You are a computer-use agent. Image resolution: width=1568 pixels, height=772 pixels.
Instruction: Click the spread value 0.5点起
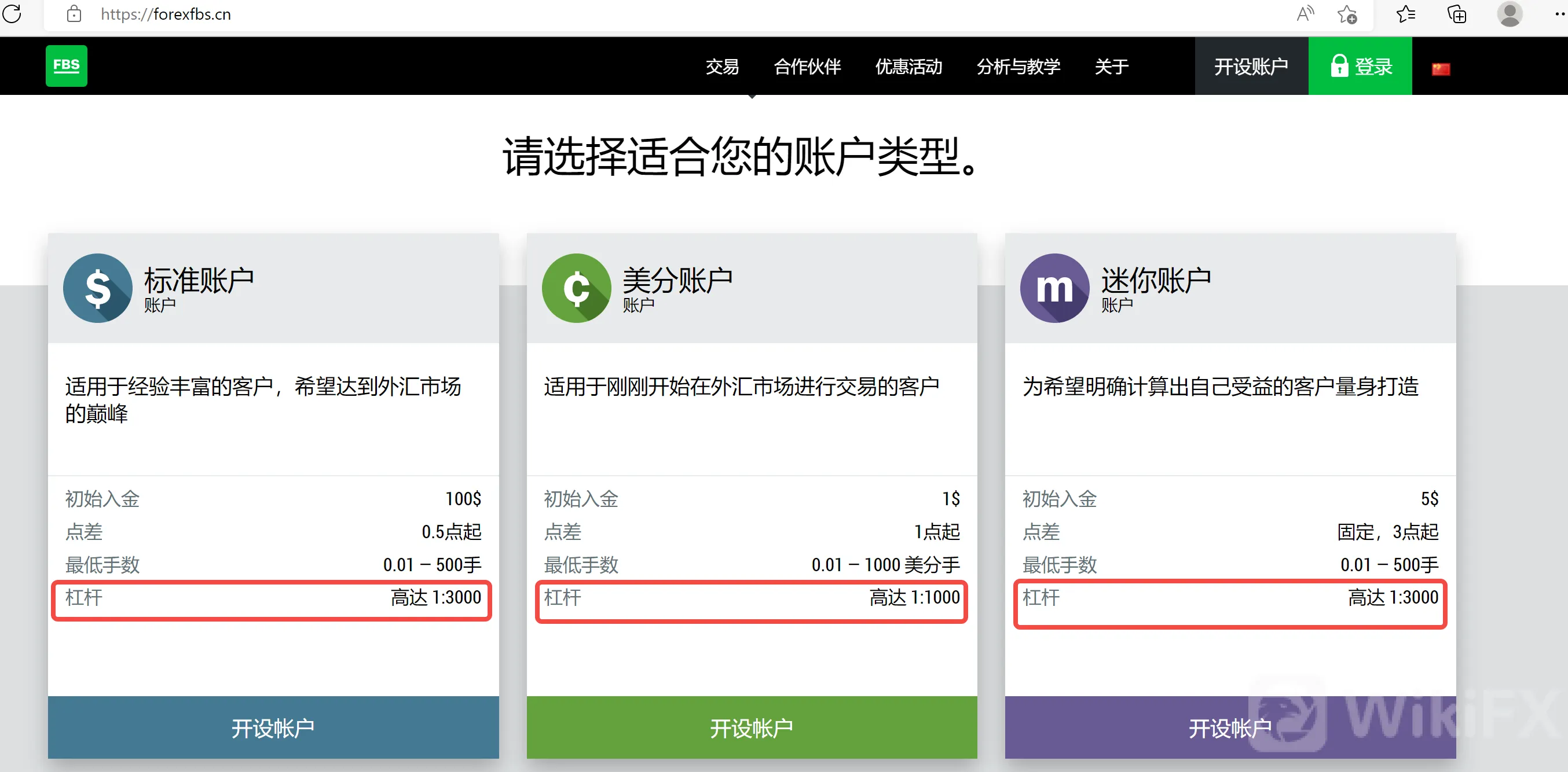coord(451,532)
